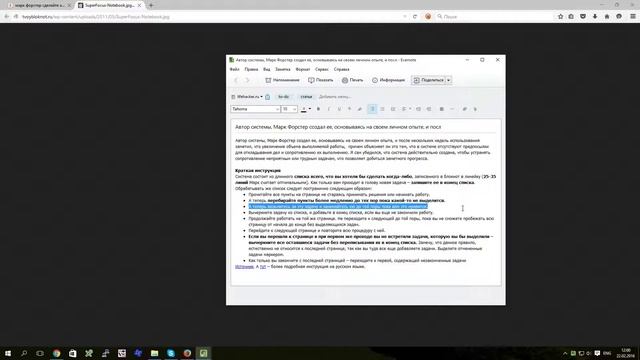Click the bookmark star icon
The height and width of the screenshot is (360, 640).
(560, 17)
